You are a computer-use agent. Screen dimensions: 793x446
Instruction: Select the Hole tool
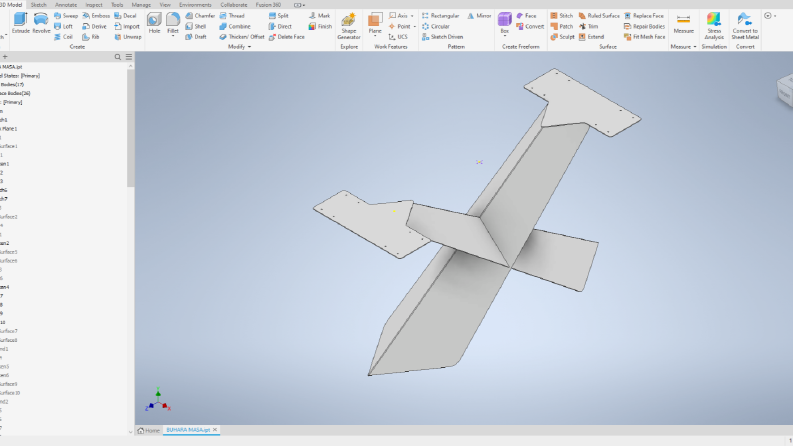pos(154,23)
